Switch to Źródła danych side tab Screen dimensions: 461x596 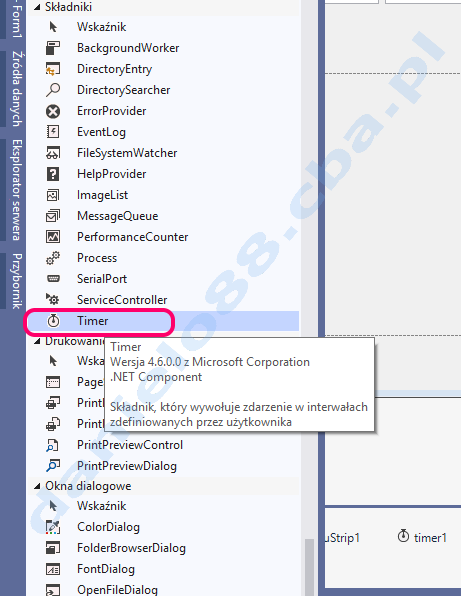pos(17,89)
